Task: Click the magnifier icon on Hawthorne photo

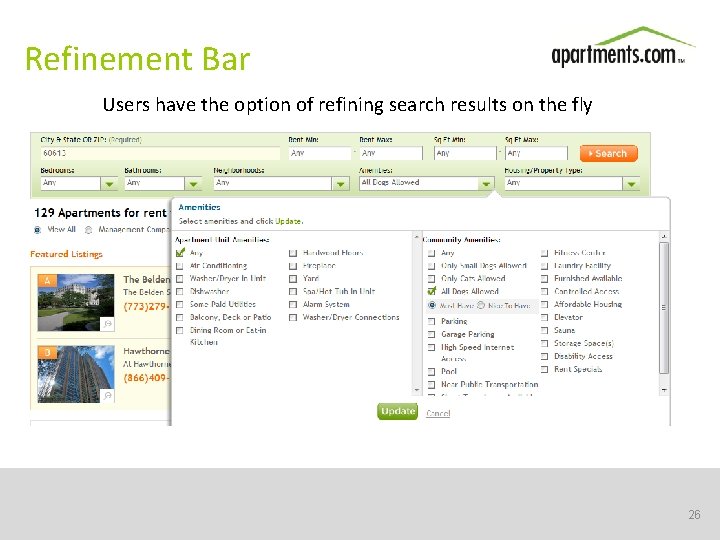Action: point(107,396)
